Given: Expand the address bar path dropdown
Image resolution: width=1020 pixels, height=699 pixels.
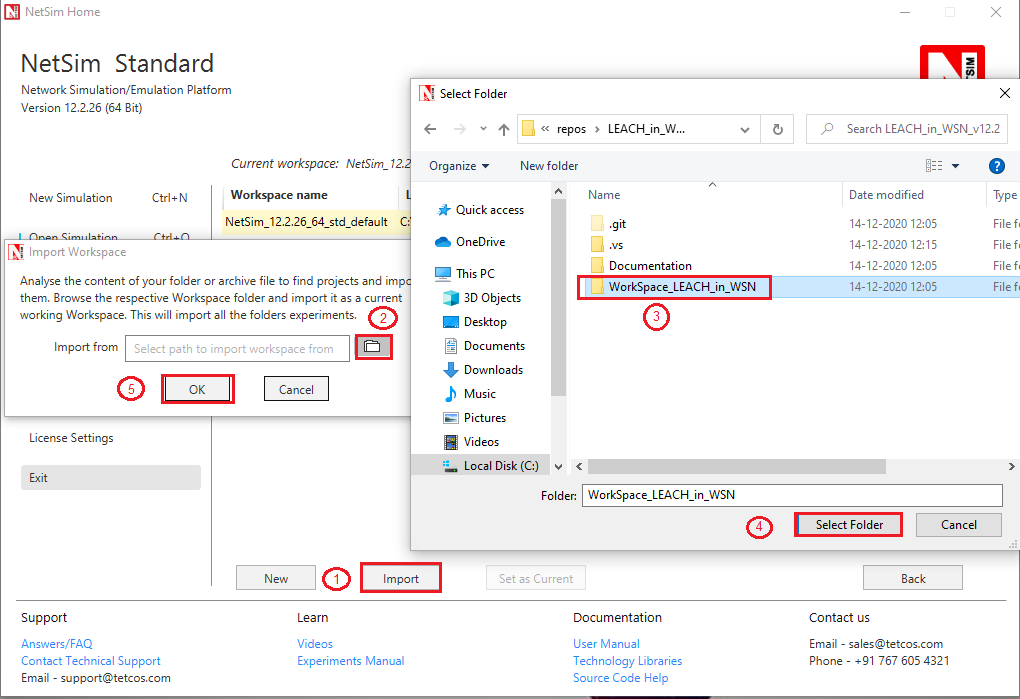Looking at the screenshot, I should 745,129.
